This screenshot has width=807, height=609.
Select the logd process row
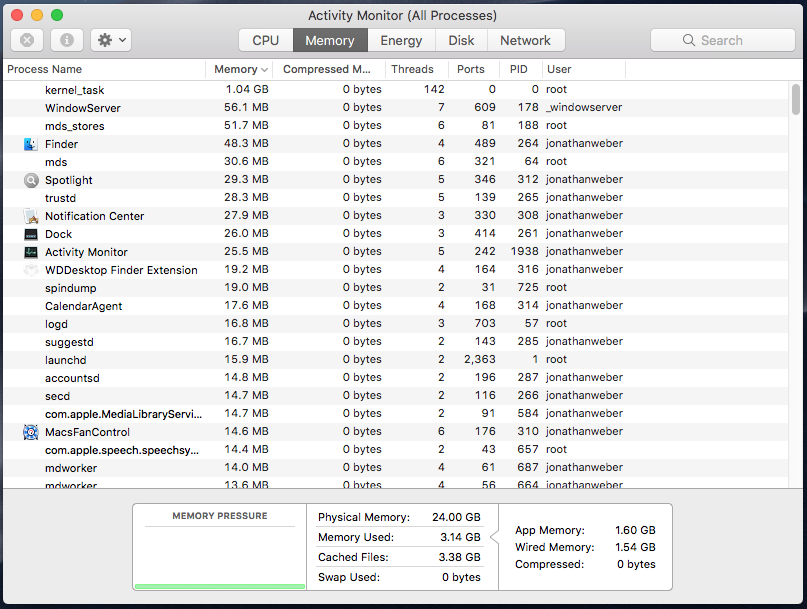tap(395, 324)
